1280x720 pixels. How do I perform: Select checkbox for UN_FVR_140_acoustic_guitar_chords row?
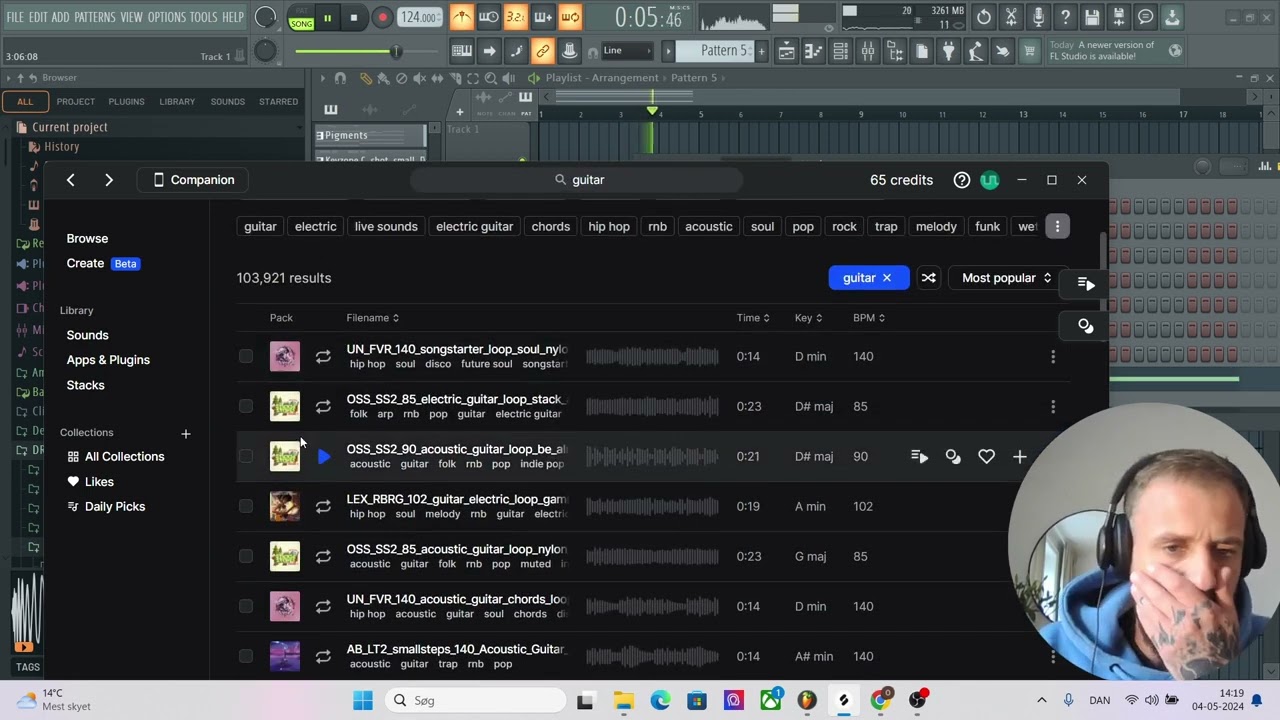[246, 606]
